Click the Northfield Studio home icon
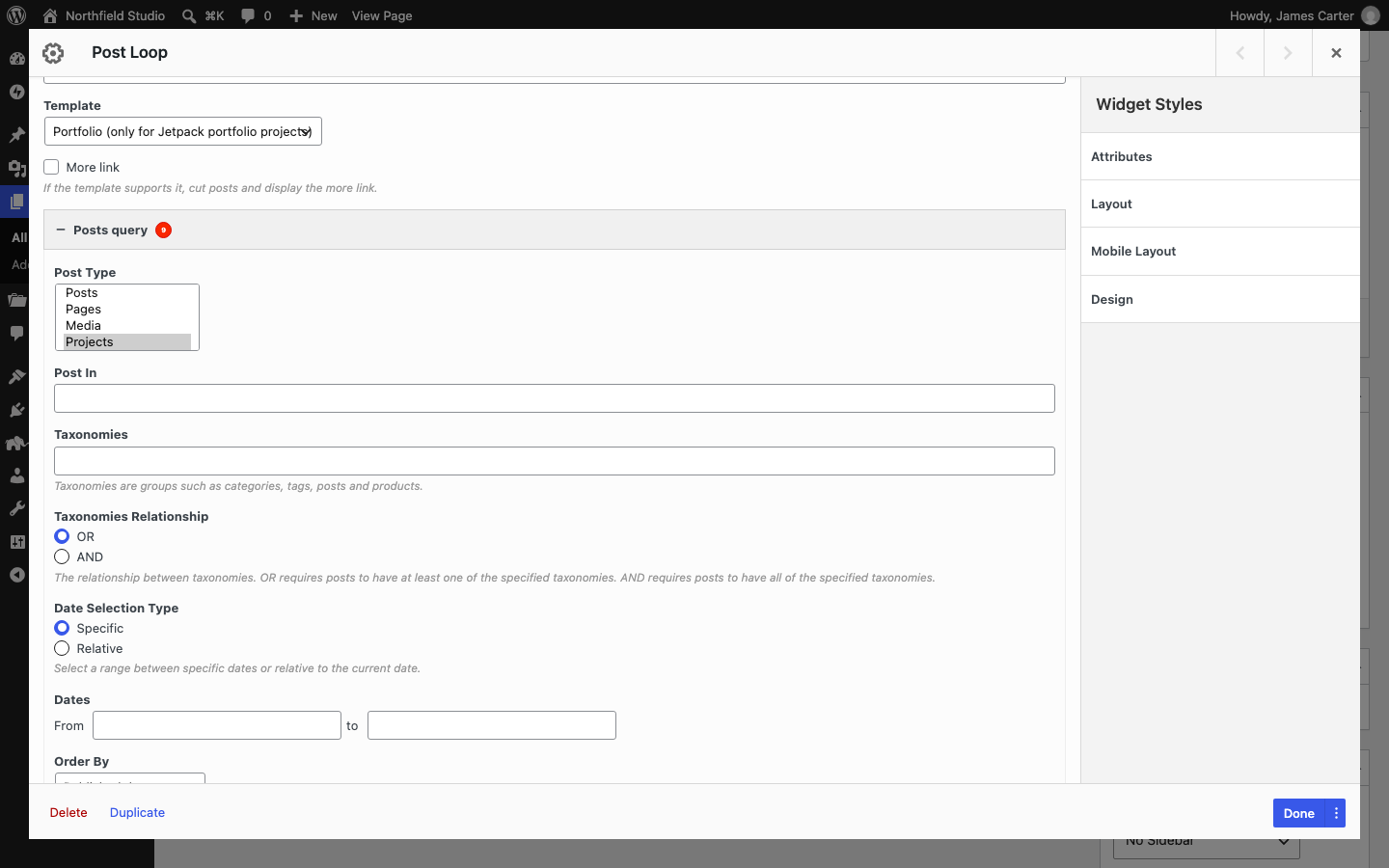Screen dimensions: 1389x868 coord(50,15)
